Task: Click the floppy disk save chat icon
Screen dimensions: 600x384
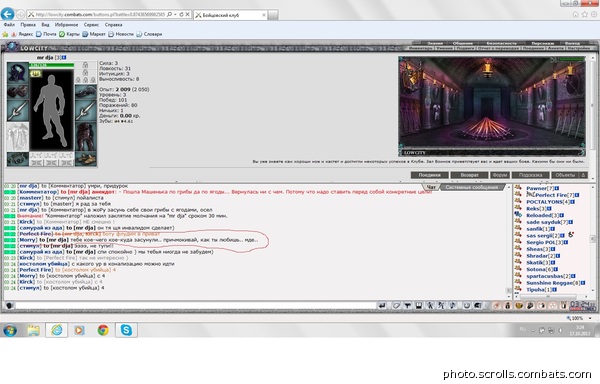Action: coord(419,305)
